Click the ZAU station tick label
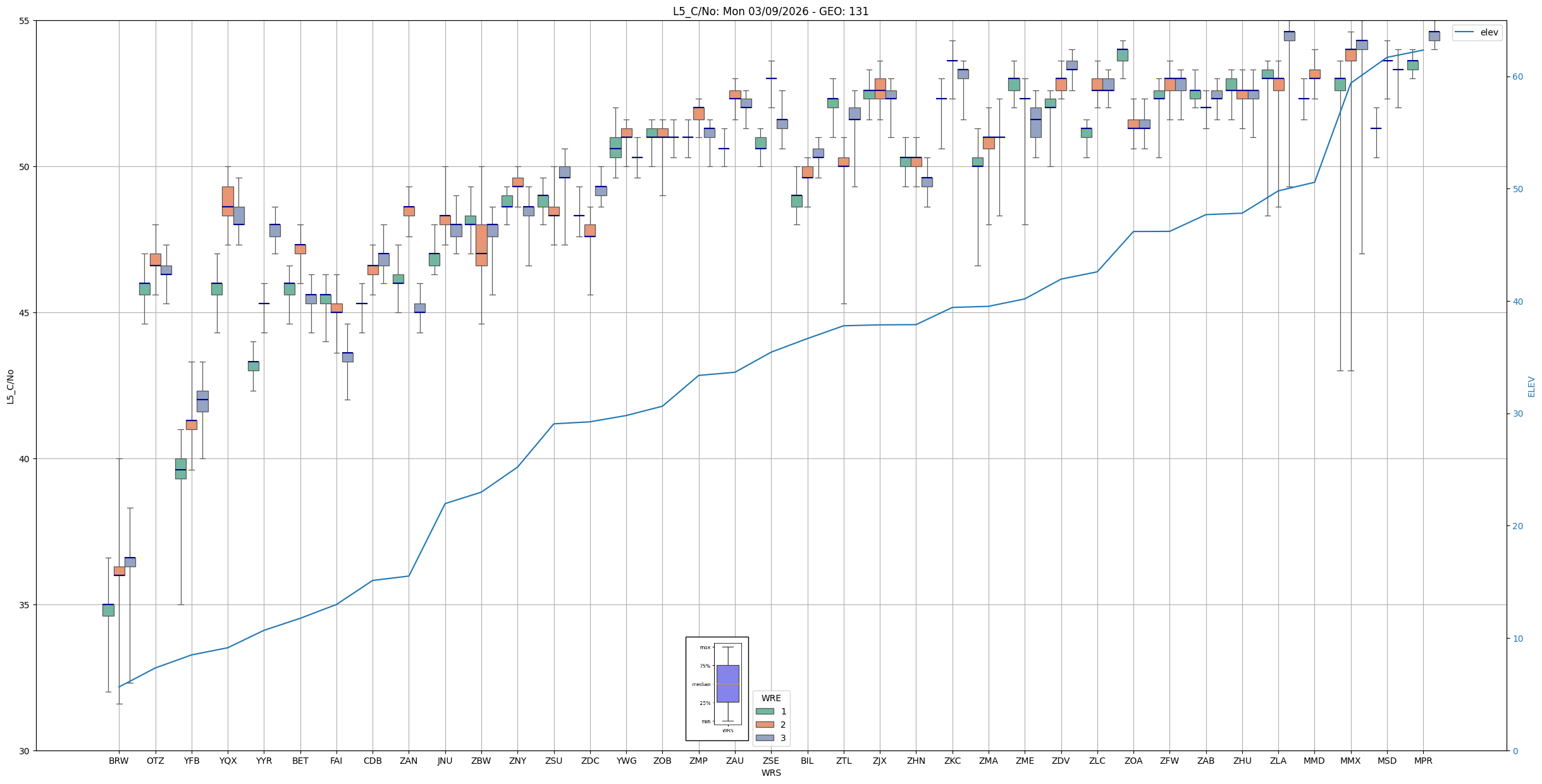Viewport: 1542px width, 784px height. tap(734, 761)
